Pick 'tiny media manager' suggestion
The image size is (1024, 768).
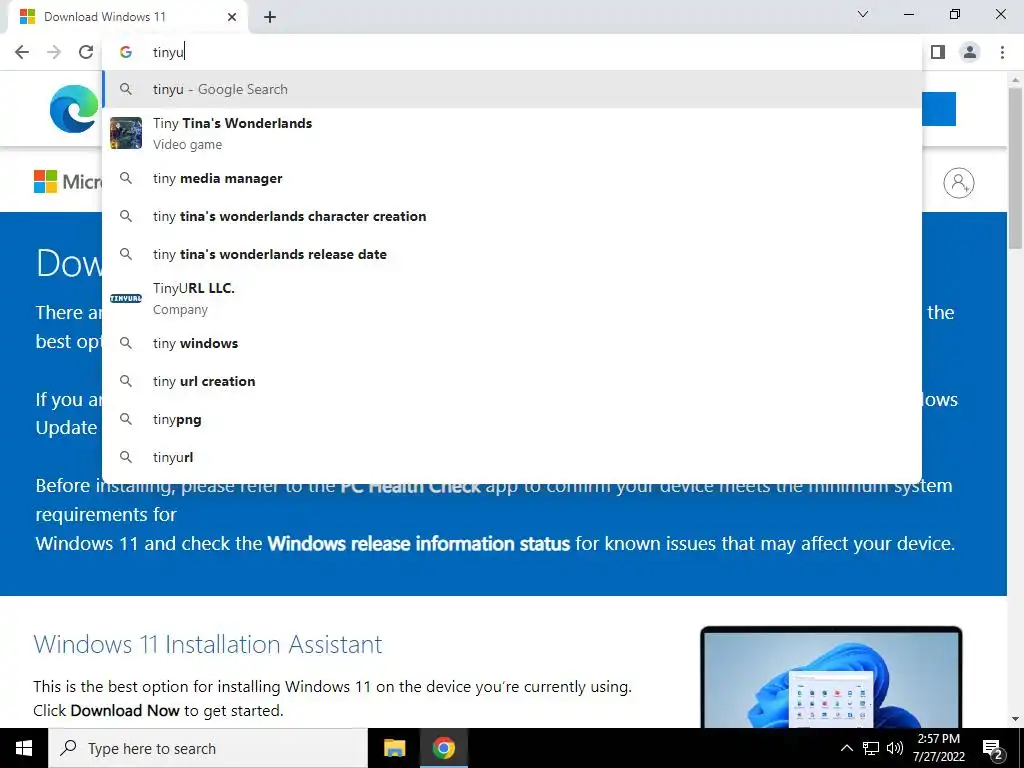512,178
